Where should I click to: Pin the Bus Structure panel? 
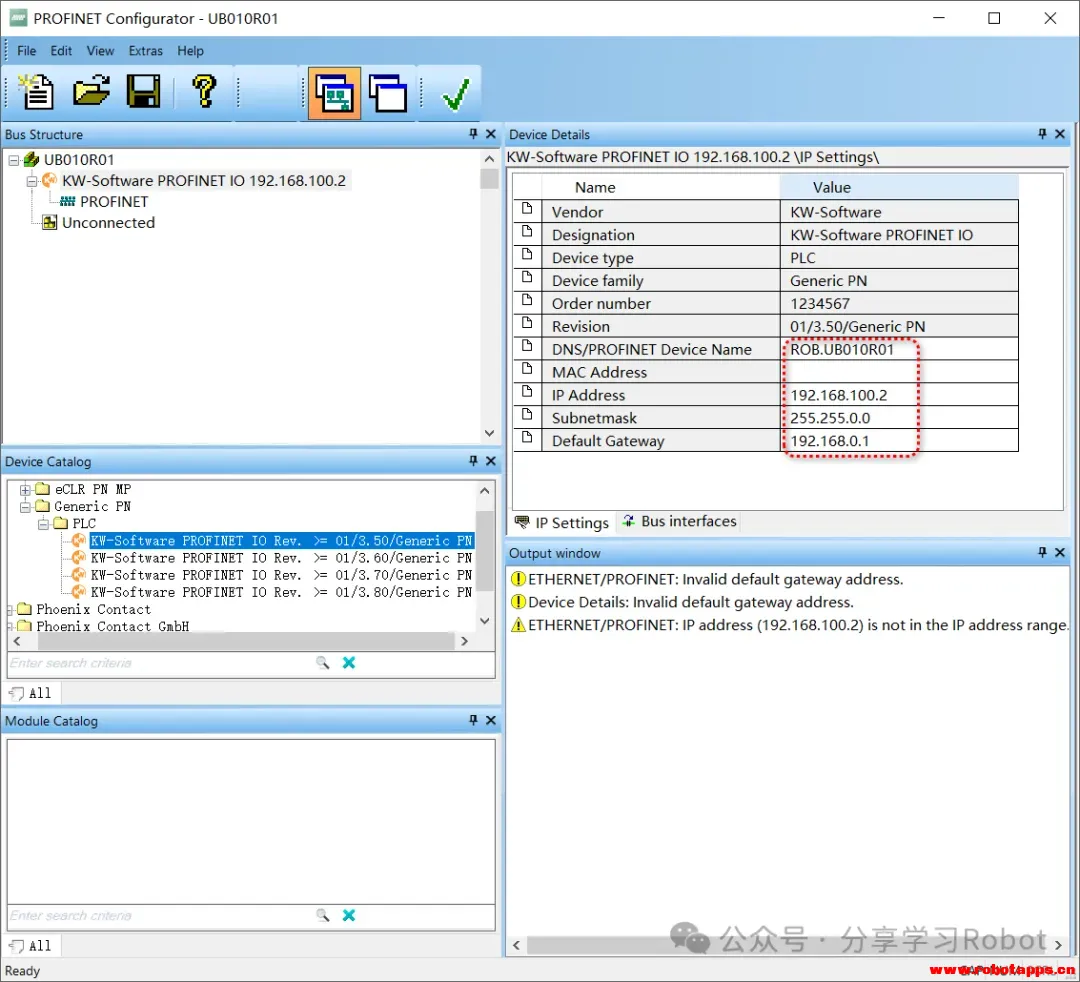[473, 134]
